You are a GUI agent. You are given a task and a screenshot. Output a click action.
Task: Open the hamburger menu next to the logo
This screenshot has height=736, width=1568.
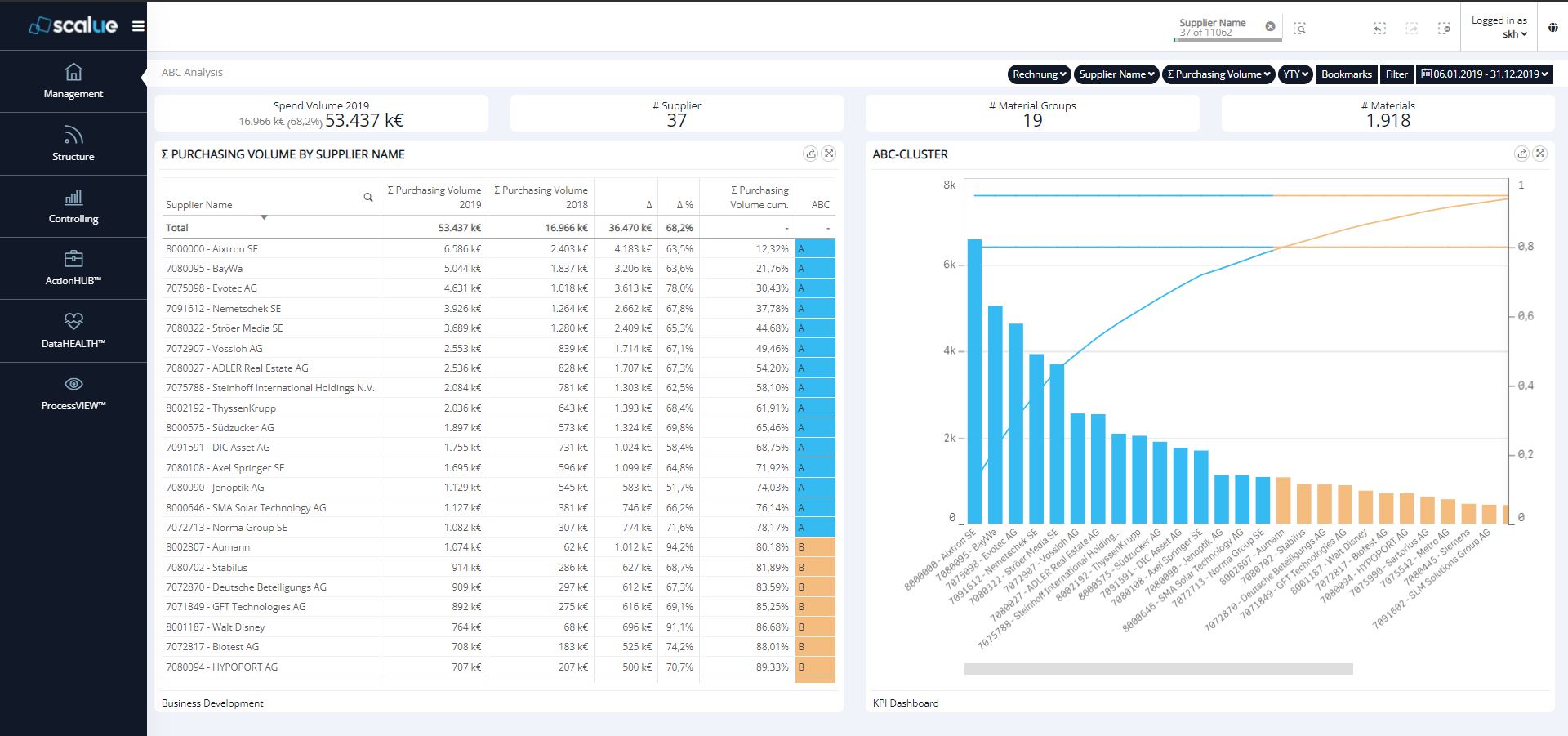tap(139, 25)
